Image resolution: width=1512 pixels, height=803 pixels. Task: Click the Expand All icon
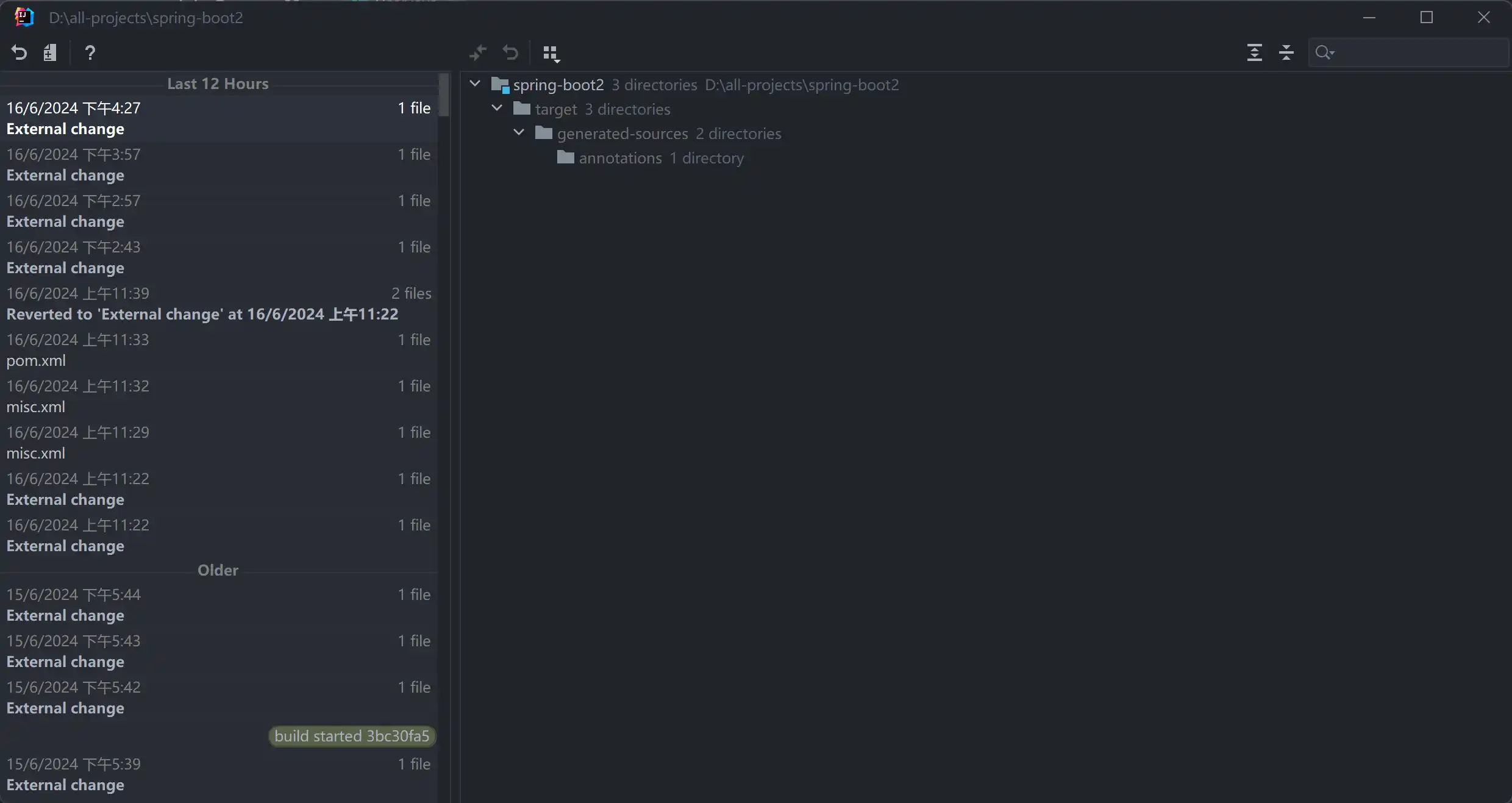pyautogui.click(x=1254, y=52)
